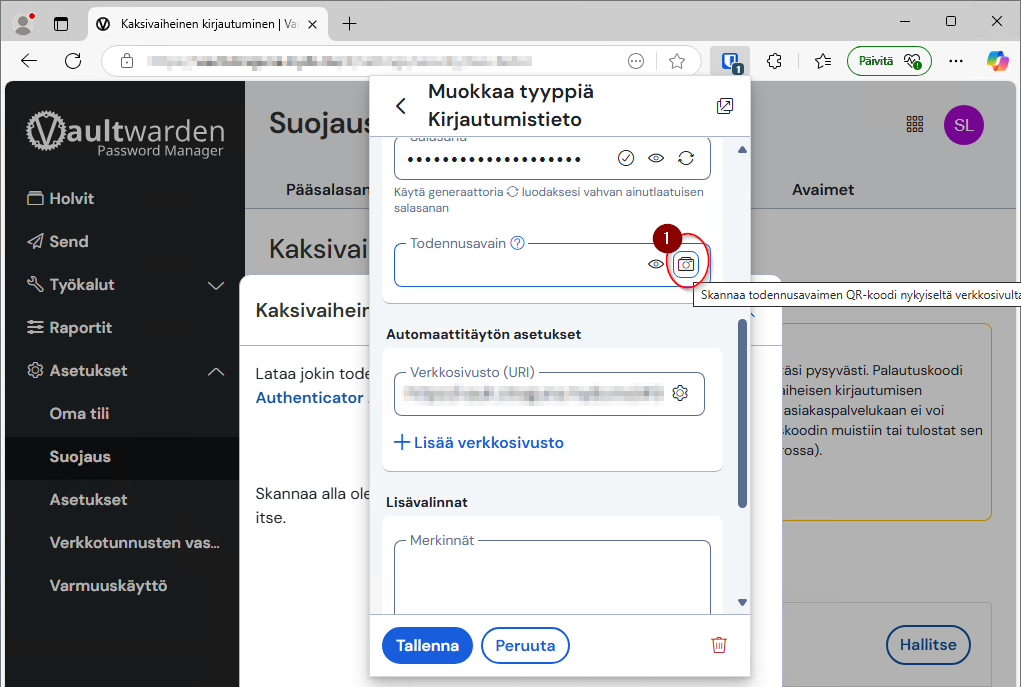Add this page to favorites star
The width and height of the screenshot is (1021, 687).
tap(677, 61)
